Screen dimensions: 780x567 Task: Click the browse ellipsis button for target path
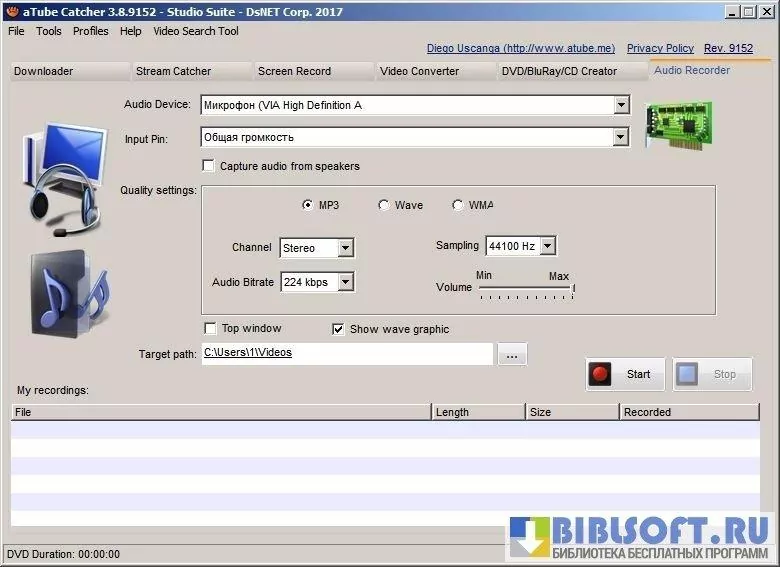[x=512, y=355]
